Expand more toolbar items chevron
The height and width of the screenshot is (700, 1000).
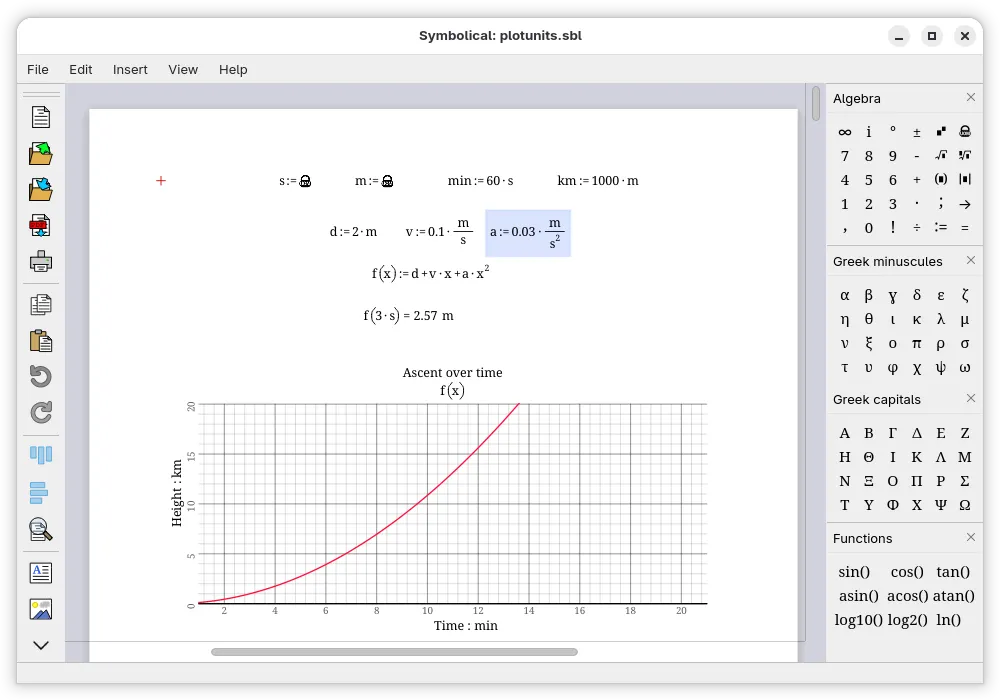41,645
